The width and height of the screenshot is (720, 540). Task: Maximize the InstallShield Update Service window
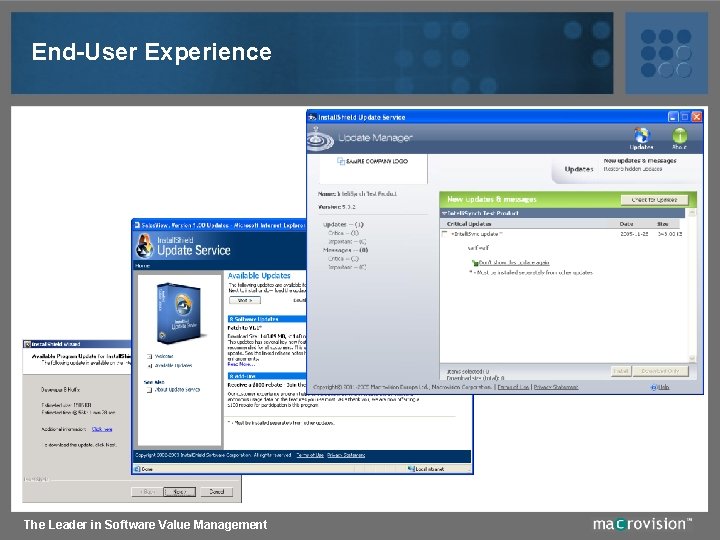pyautogui.click(x=685, y=117)
